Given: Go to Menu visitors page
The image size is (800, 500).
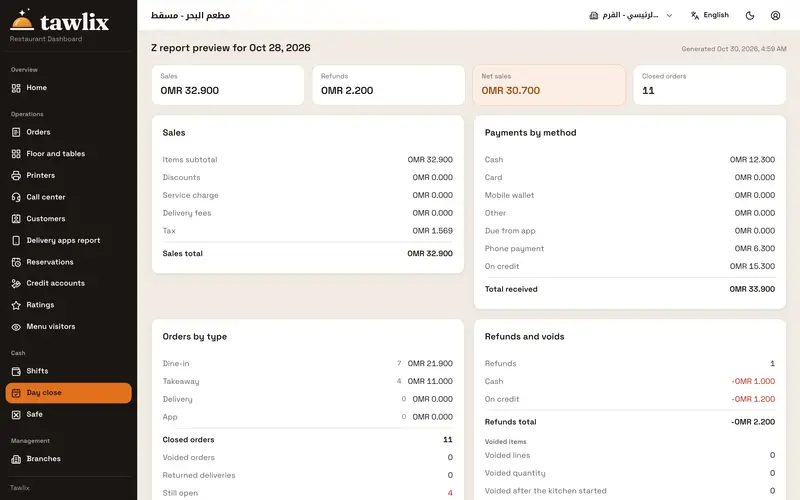Looking at the screenshot, I should coord(68,327).
